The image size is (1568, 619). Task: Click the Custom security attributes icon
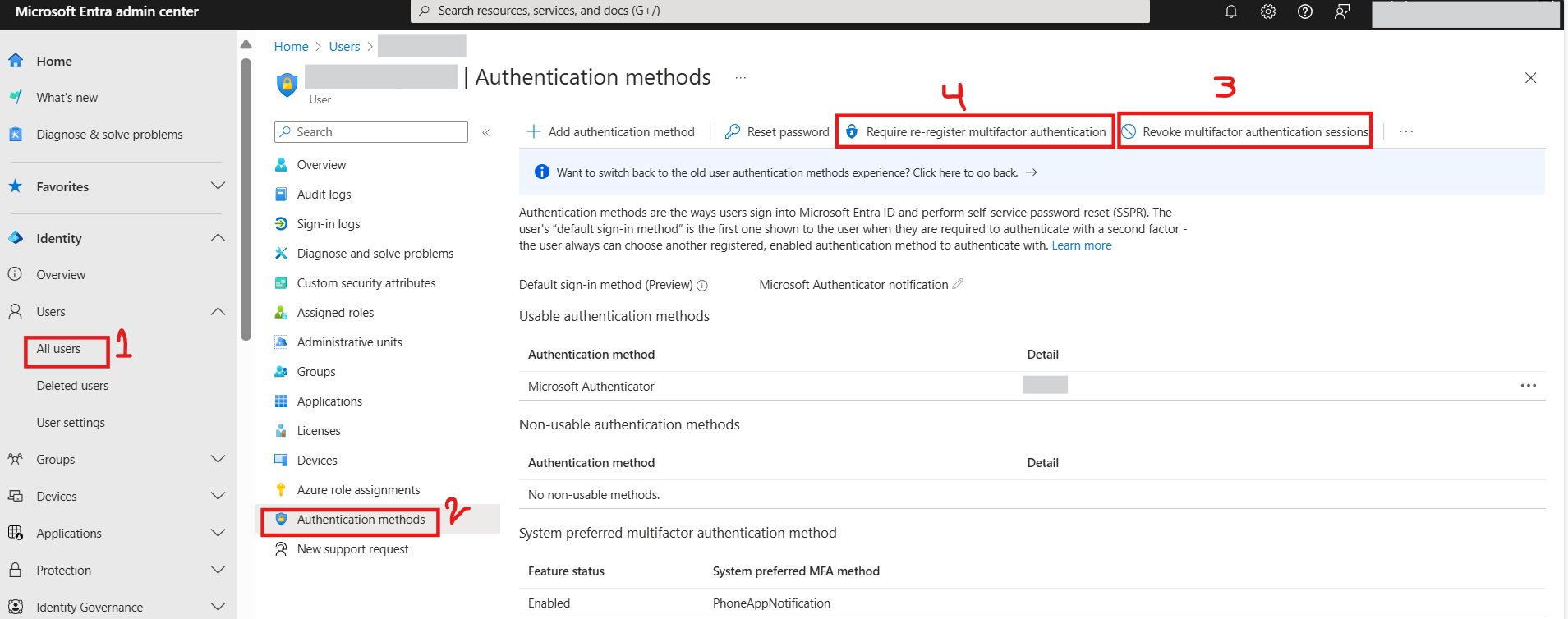pos(281,283)
